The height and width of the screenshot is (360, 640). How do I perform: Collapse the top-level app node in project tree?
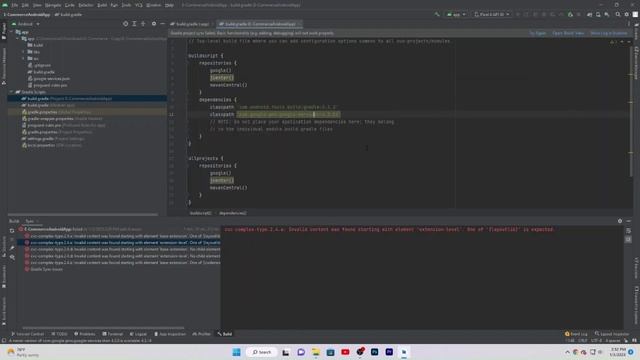coord(11,32)
